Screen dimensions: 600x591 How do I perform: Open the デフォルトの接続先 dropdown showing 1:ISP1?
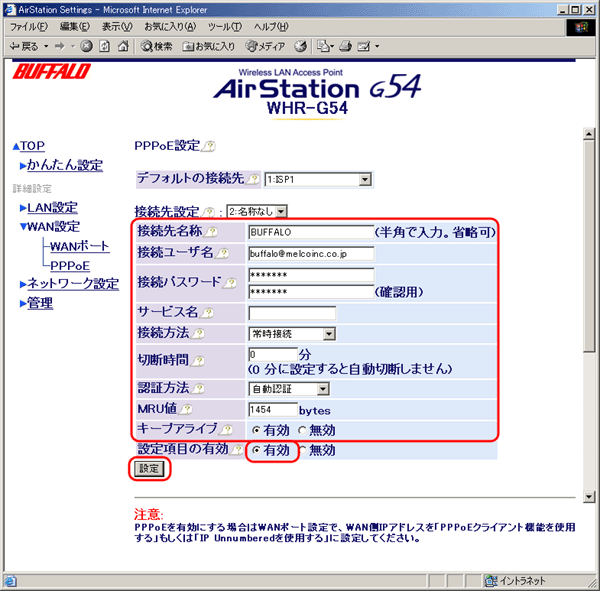pos(318,180)
